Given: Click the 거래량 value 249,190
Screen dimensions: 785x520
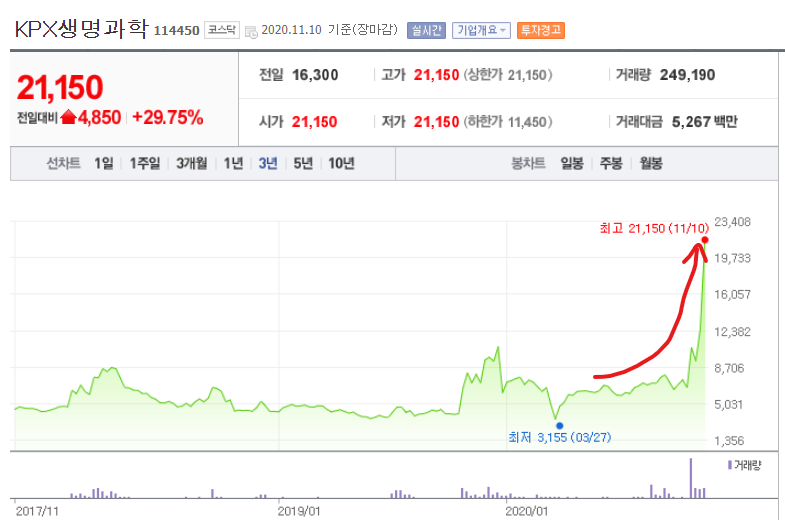Looking at the screenshot, I should pos(687,75).
